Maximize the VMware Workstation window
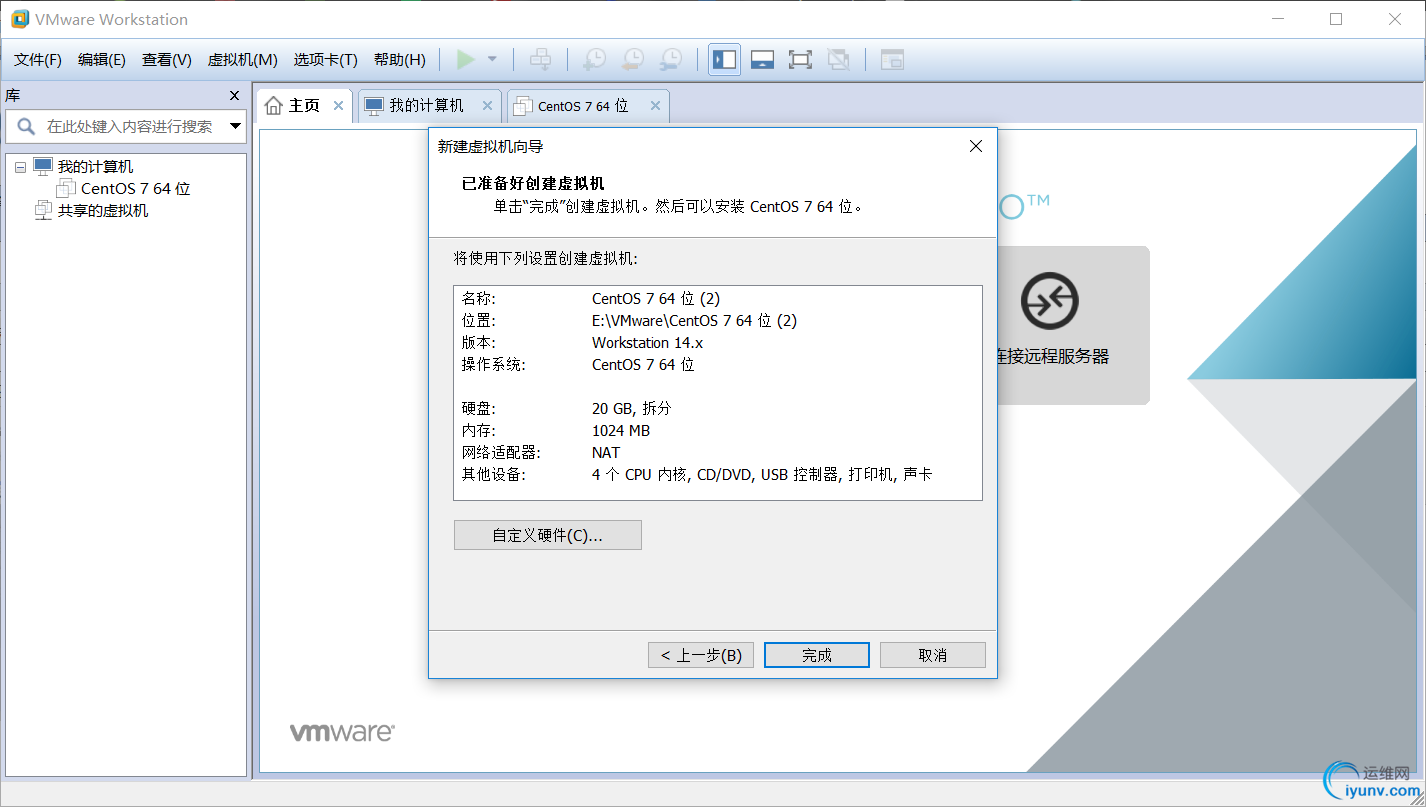Screen dimensions: 1426x807 tap(1336, 19)
